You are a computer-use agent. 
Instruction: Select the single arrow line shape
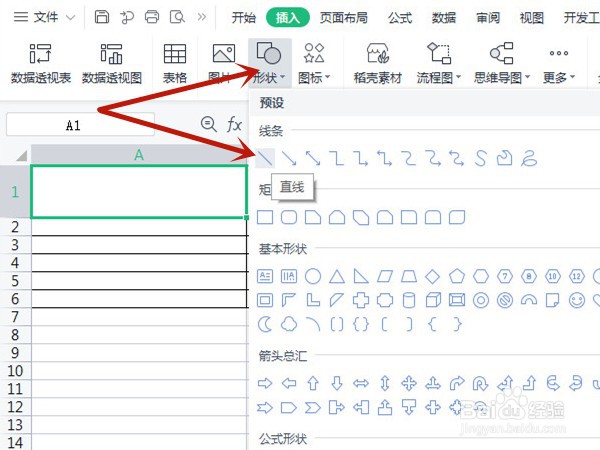(289, 158)
